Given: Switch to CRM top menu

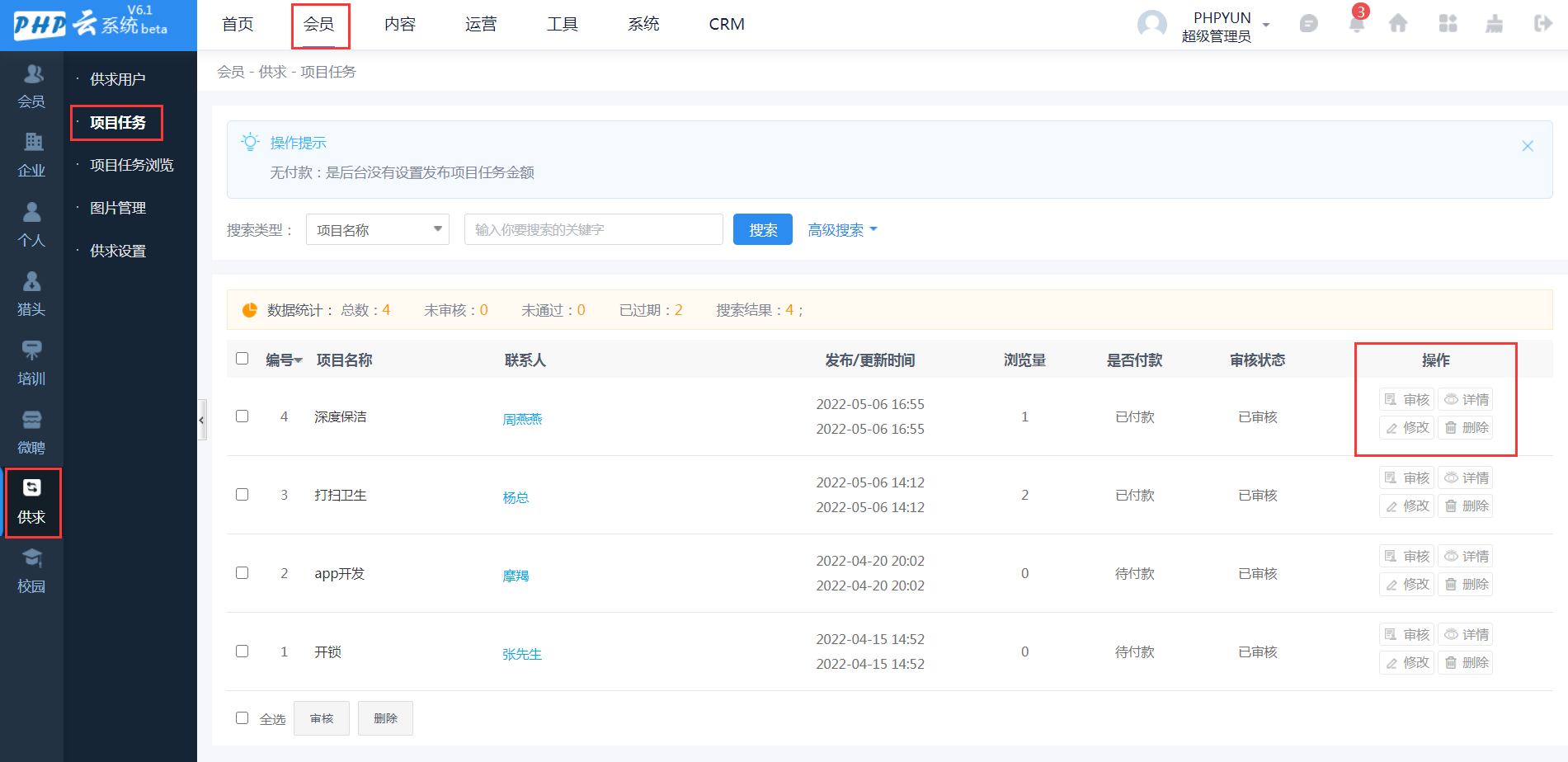Looking at the screenshot, I should pos(727,24).
